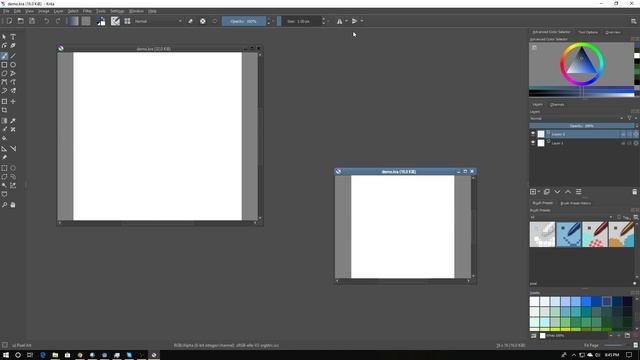
Task: Open the Filter menu
Action: [x=87, y=11]
